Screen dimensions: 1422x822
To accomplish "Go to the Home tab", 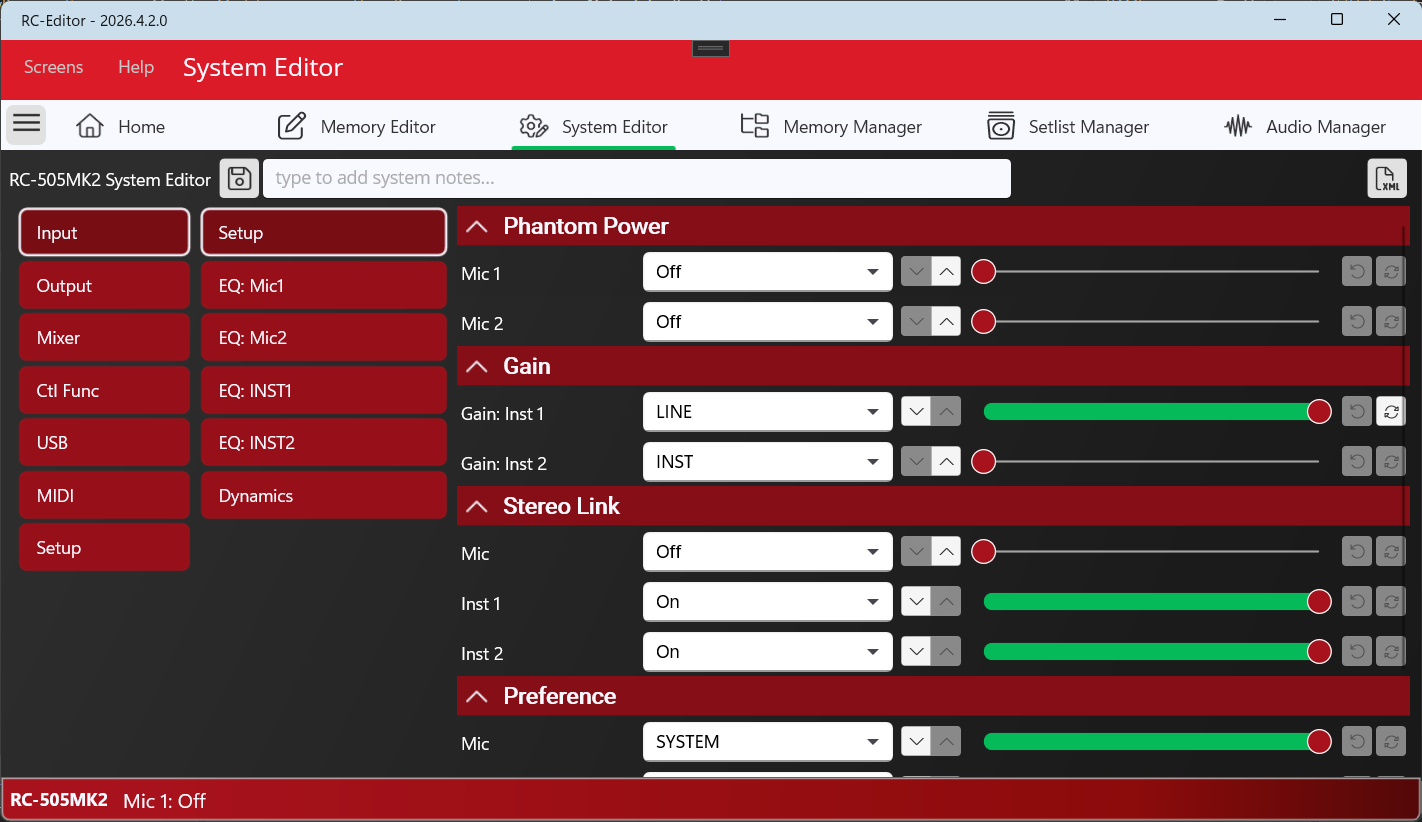I will coord(121,126).
